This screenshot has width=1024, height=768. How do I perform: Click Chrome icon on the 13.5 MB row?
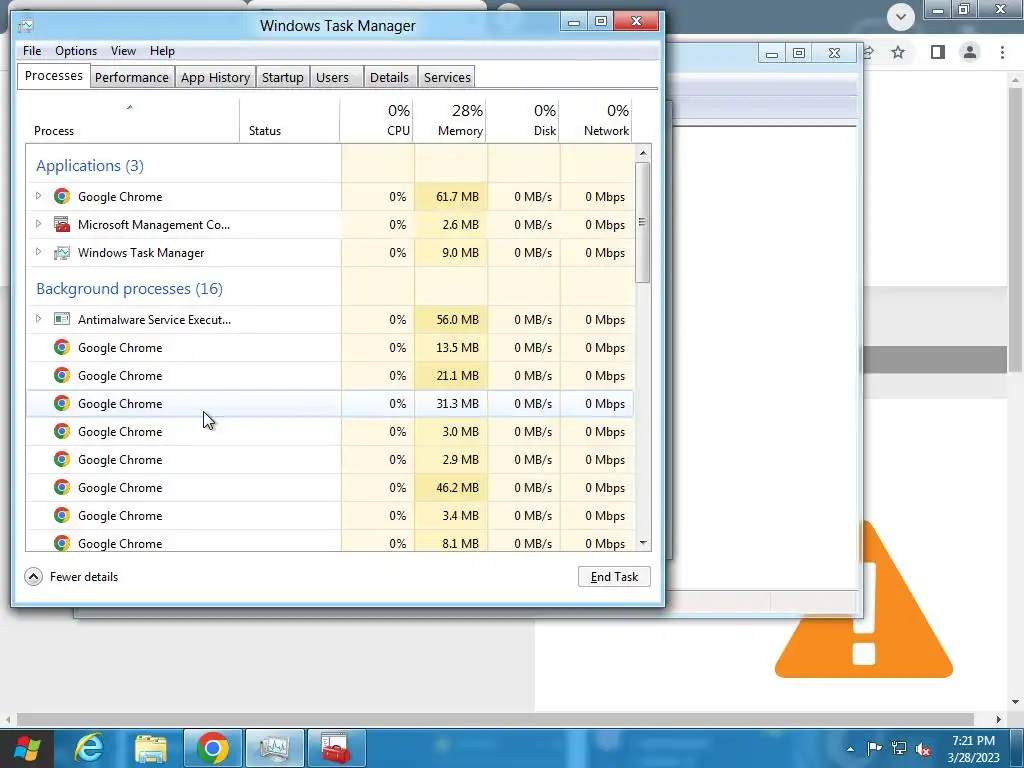click(x=62, y=347)
